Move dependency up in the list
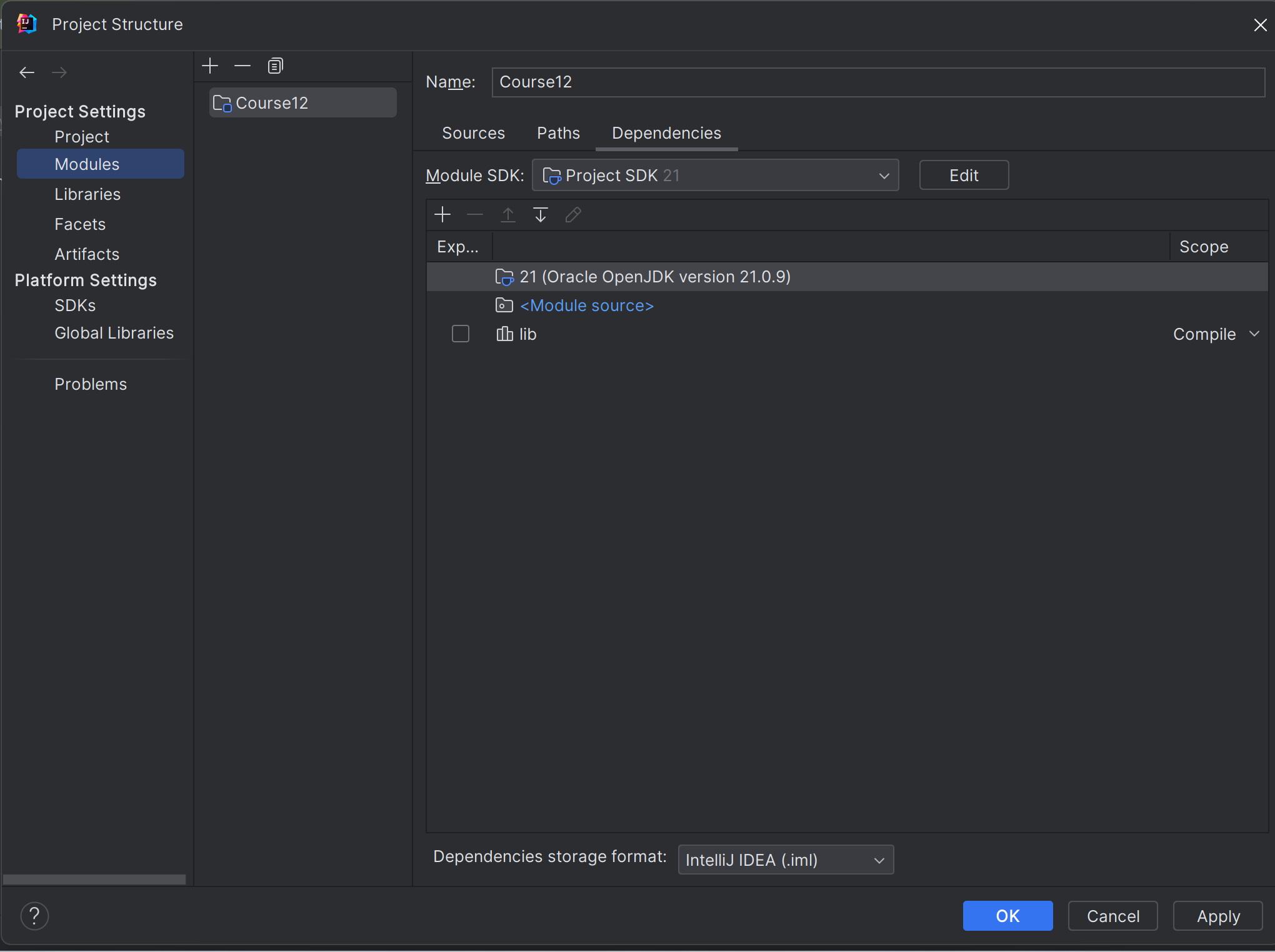 click(x=508, y=215)
